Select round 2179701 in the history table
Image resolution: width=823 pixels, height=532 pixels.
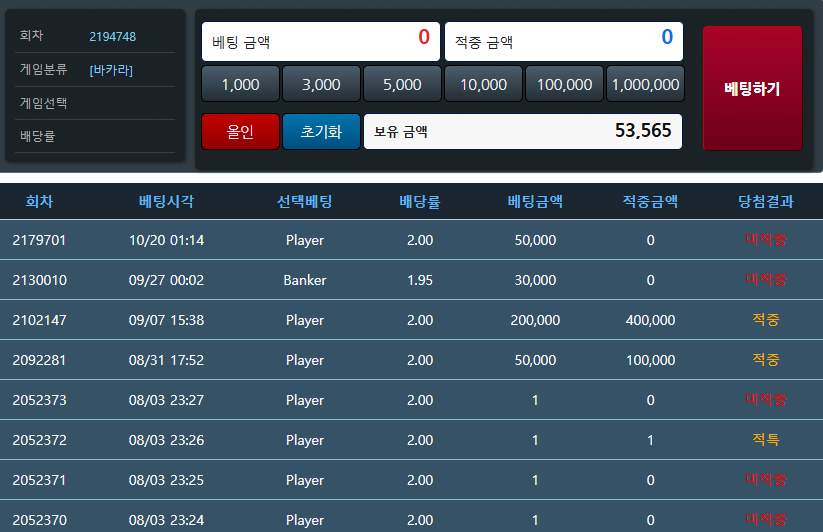39,240
